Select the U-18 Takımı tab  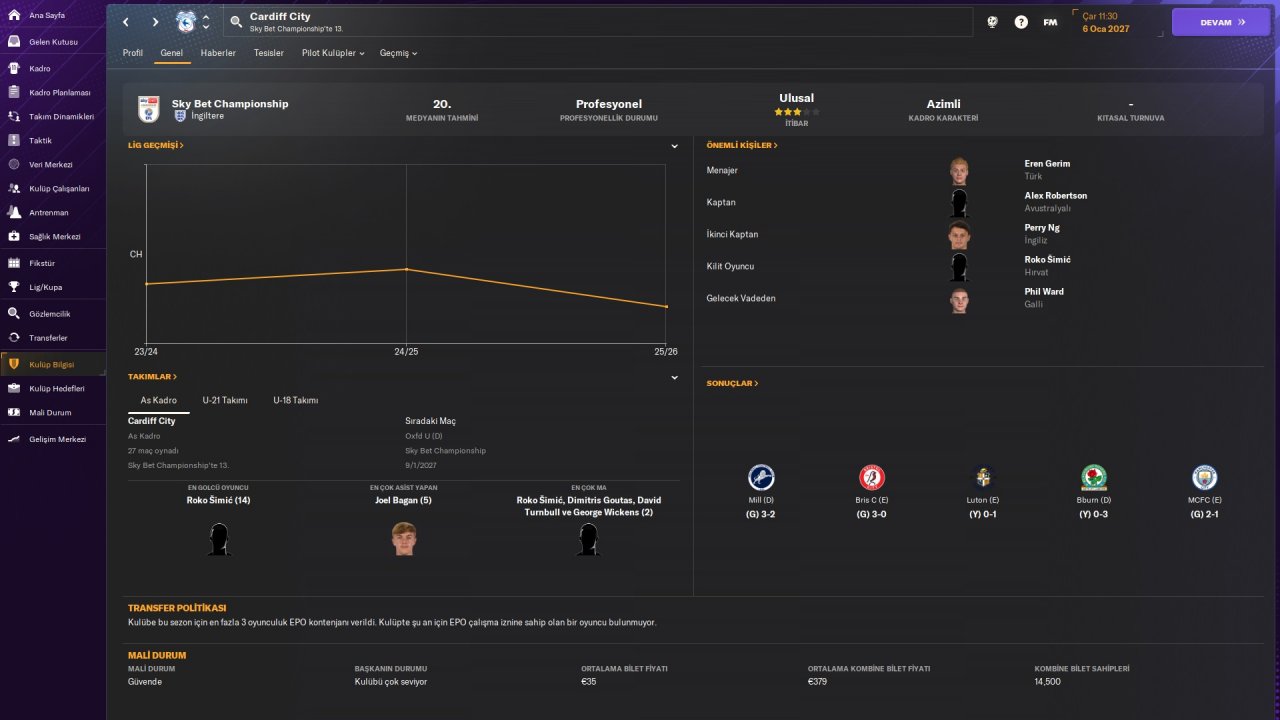tap(296, 400)
